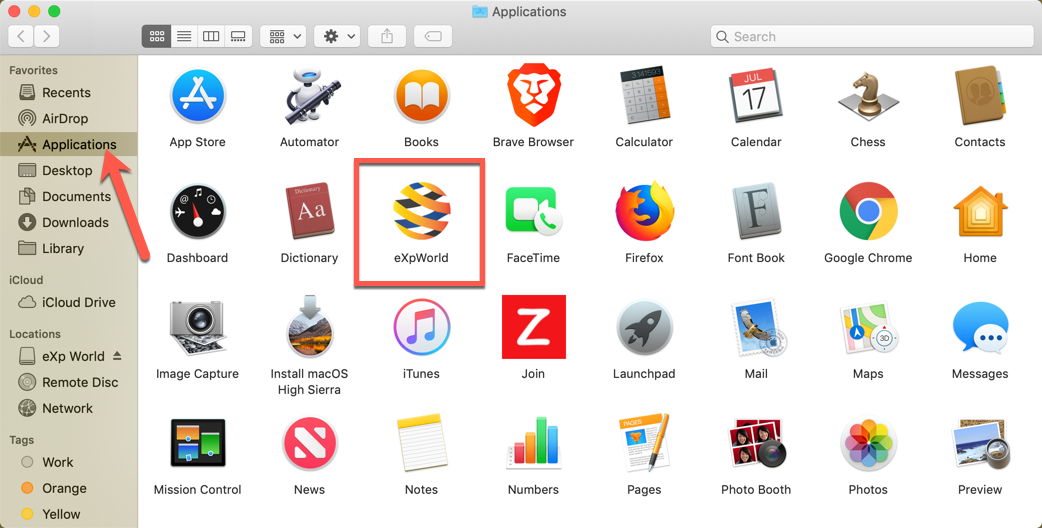Click the Notes app icon
The height and width of the screenshot is (528, 1042).
pos(421,443)
